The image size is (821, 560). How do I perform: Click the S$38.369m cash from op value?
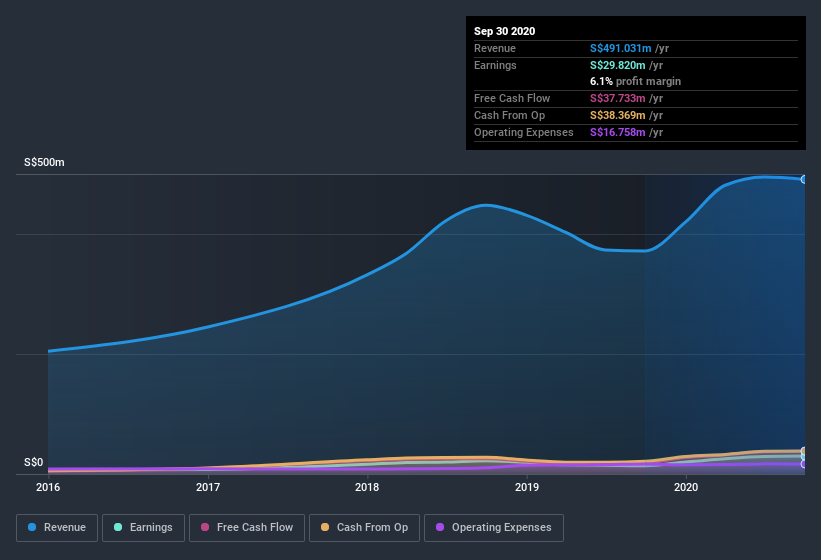(617, 115)
